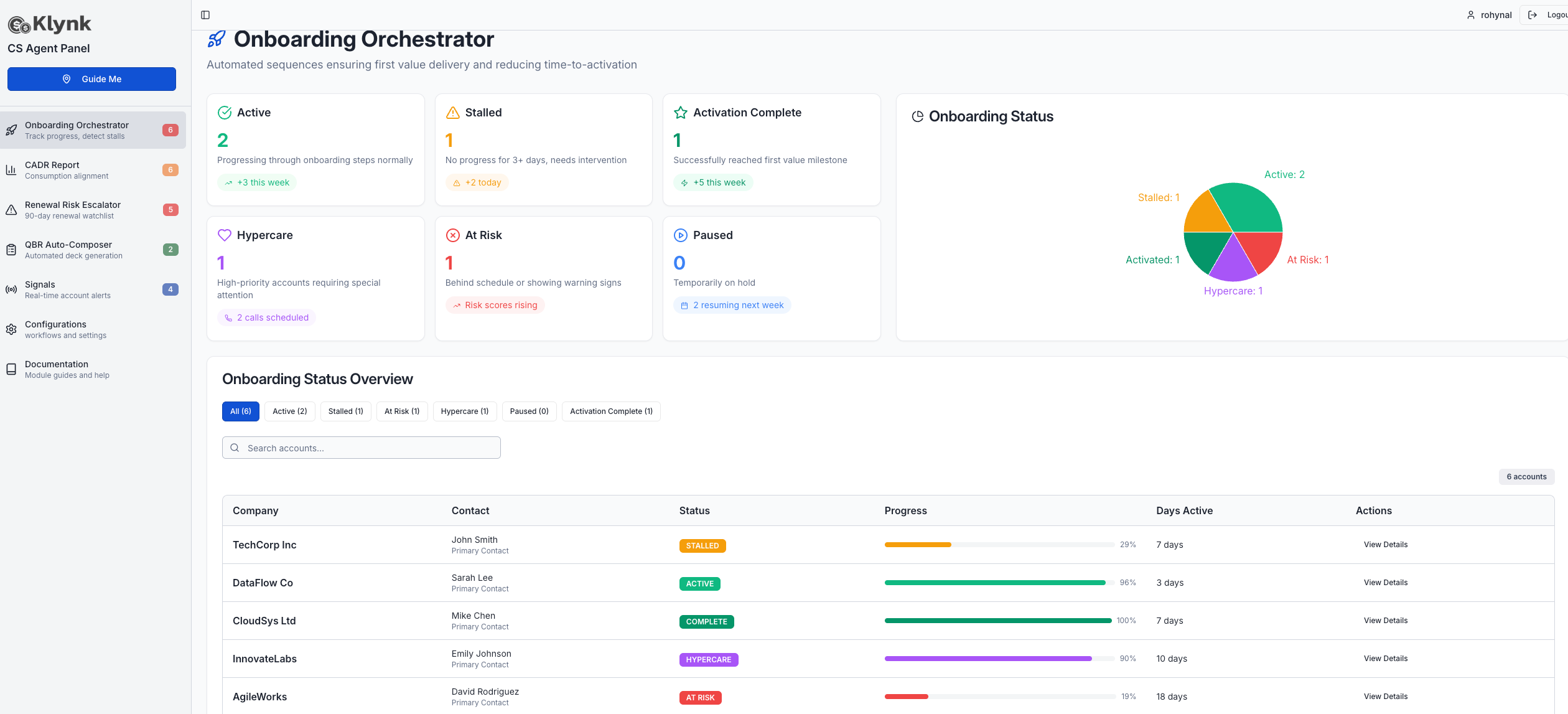The width and height of the screenshot is (1568, 714).
Task: Click the rohynal user profile icon
Action: [1471, 15]
